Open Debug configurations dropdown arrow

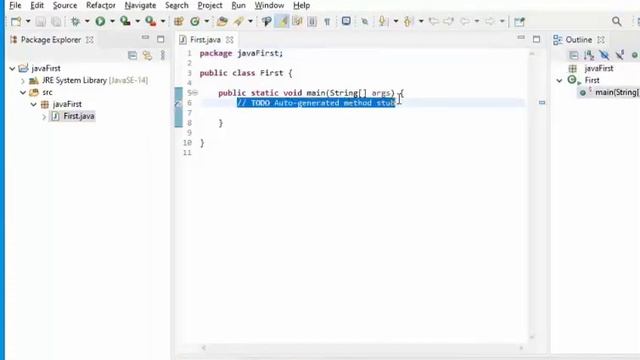click(87, 21)
